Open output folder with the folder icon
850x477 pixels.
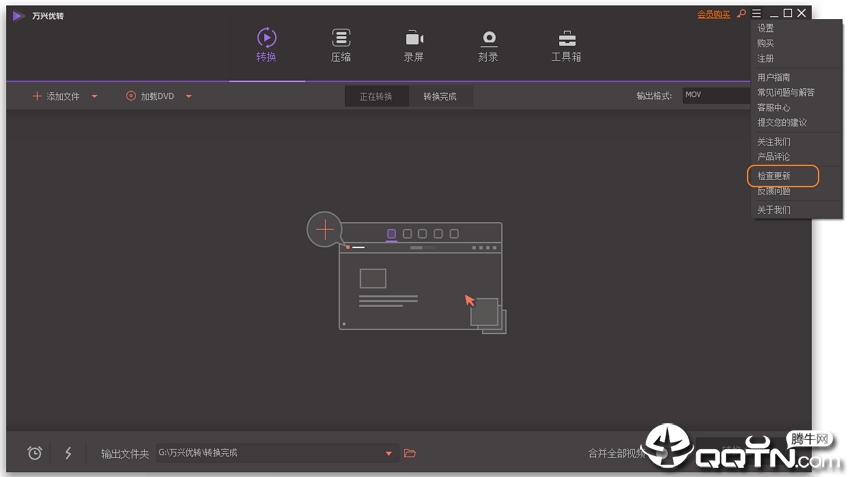410,453
